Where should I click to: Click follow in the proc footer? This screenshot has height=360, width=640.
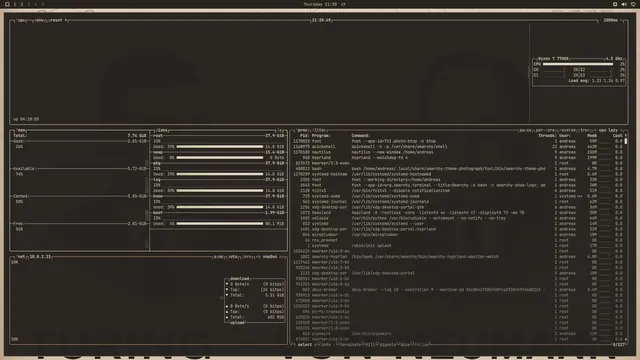pyautogui.click(x=422, y=345)
